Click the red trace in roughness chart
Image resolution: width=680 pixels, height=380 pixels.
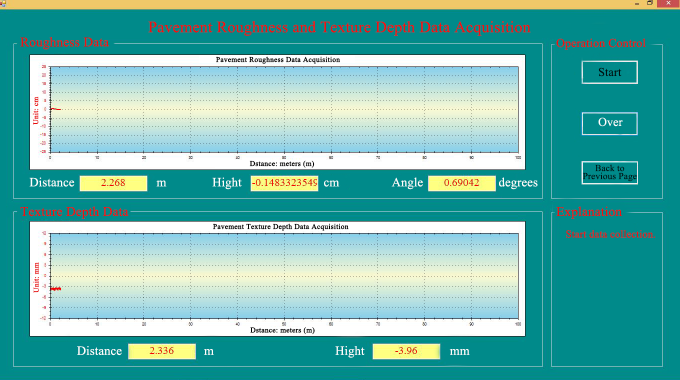[56, 109]
